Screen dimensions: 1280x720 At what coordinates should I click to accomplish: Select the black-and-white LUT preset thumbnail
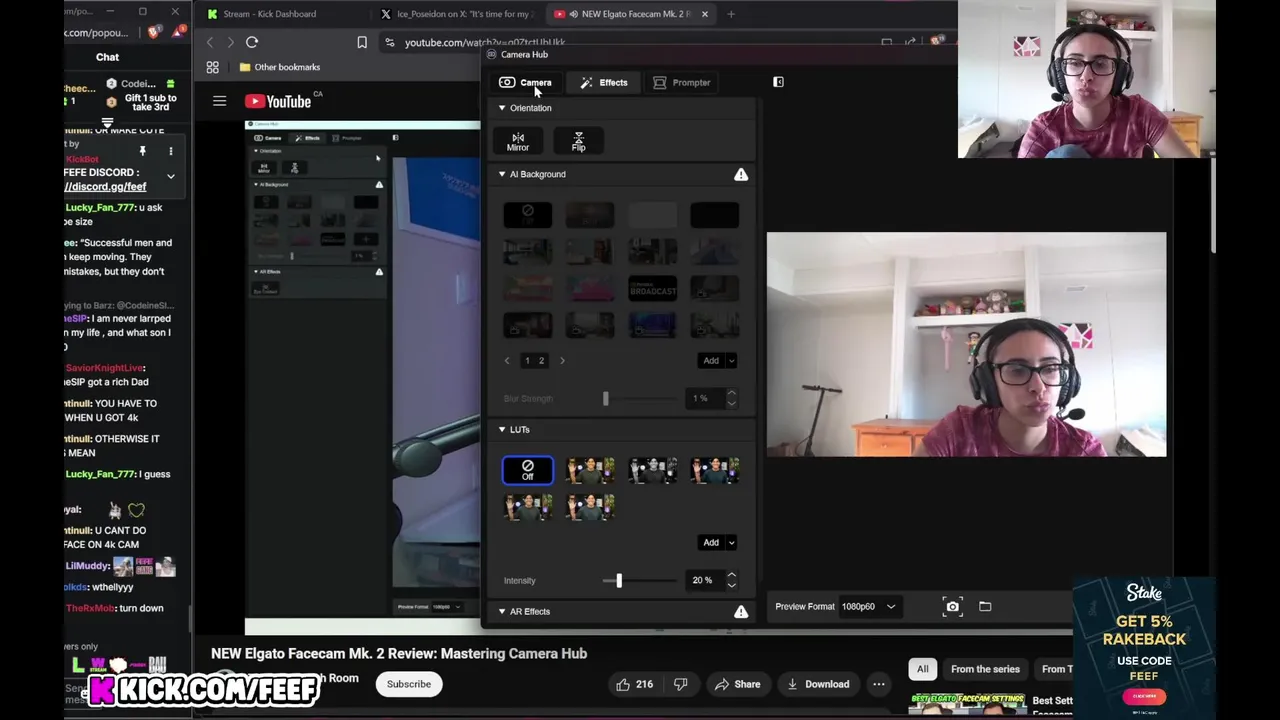(x=653, y=470)
